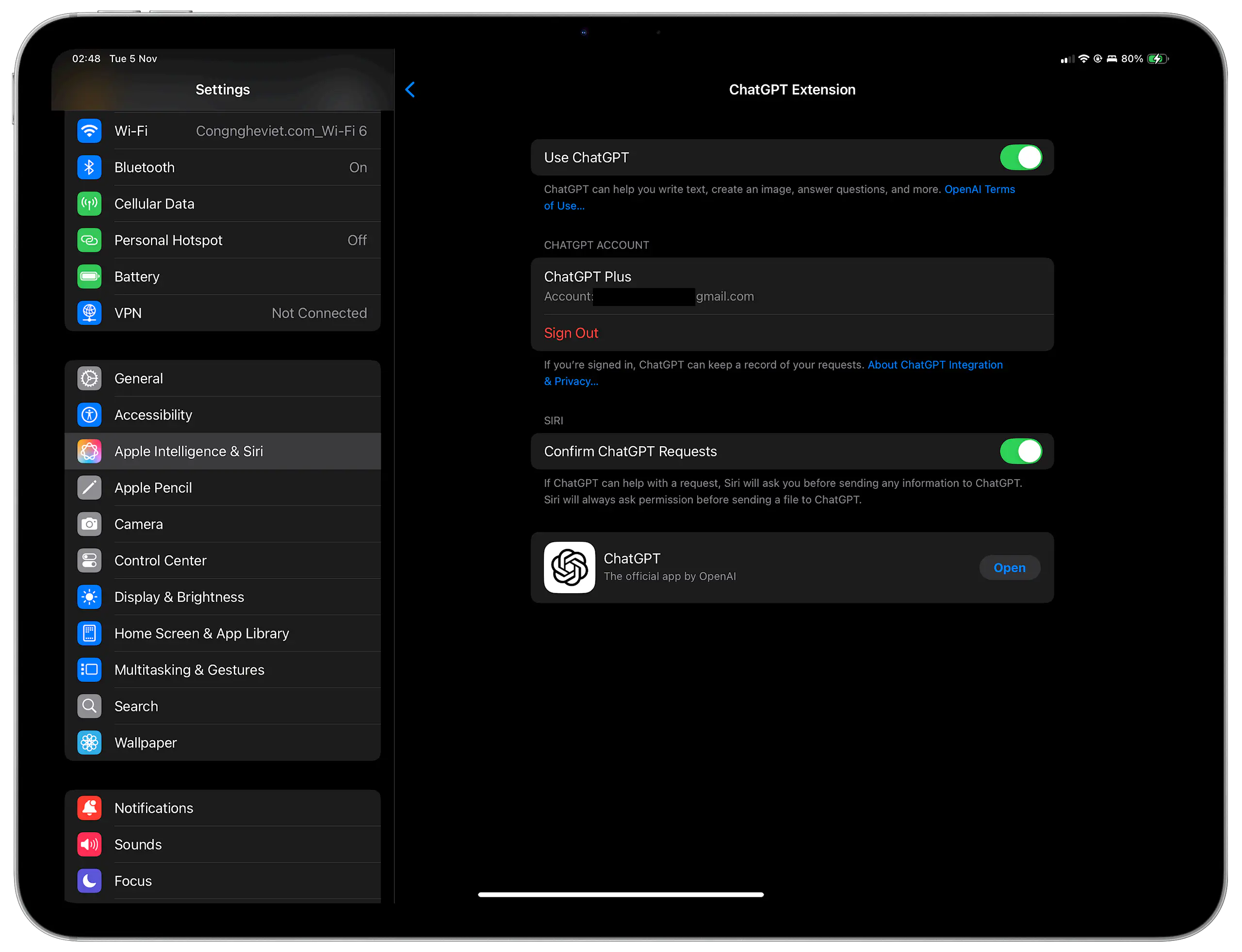
Task: Tap the Cellular Data antenna icon
Action: pyautogui.click(x=89, y=203)
